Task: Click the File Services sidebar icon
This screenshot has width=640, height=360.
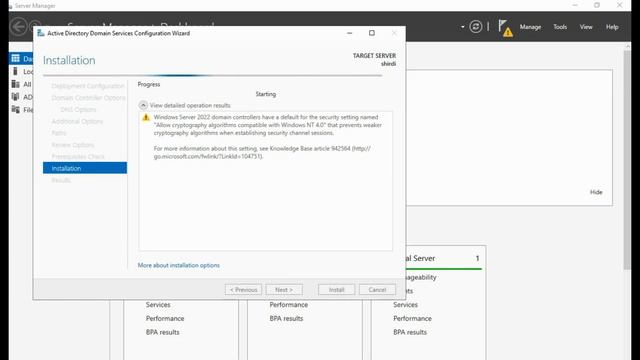Action: [x=16, y=109]
